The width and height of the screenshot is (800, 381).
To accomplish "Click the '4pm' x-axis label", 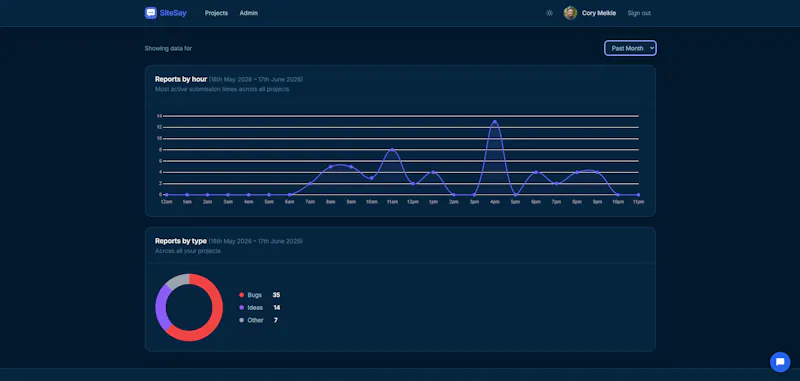I will click(x=495, y=202).
